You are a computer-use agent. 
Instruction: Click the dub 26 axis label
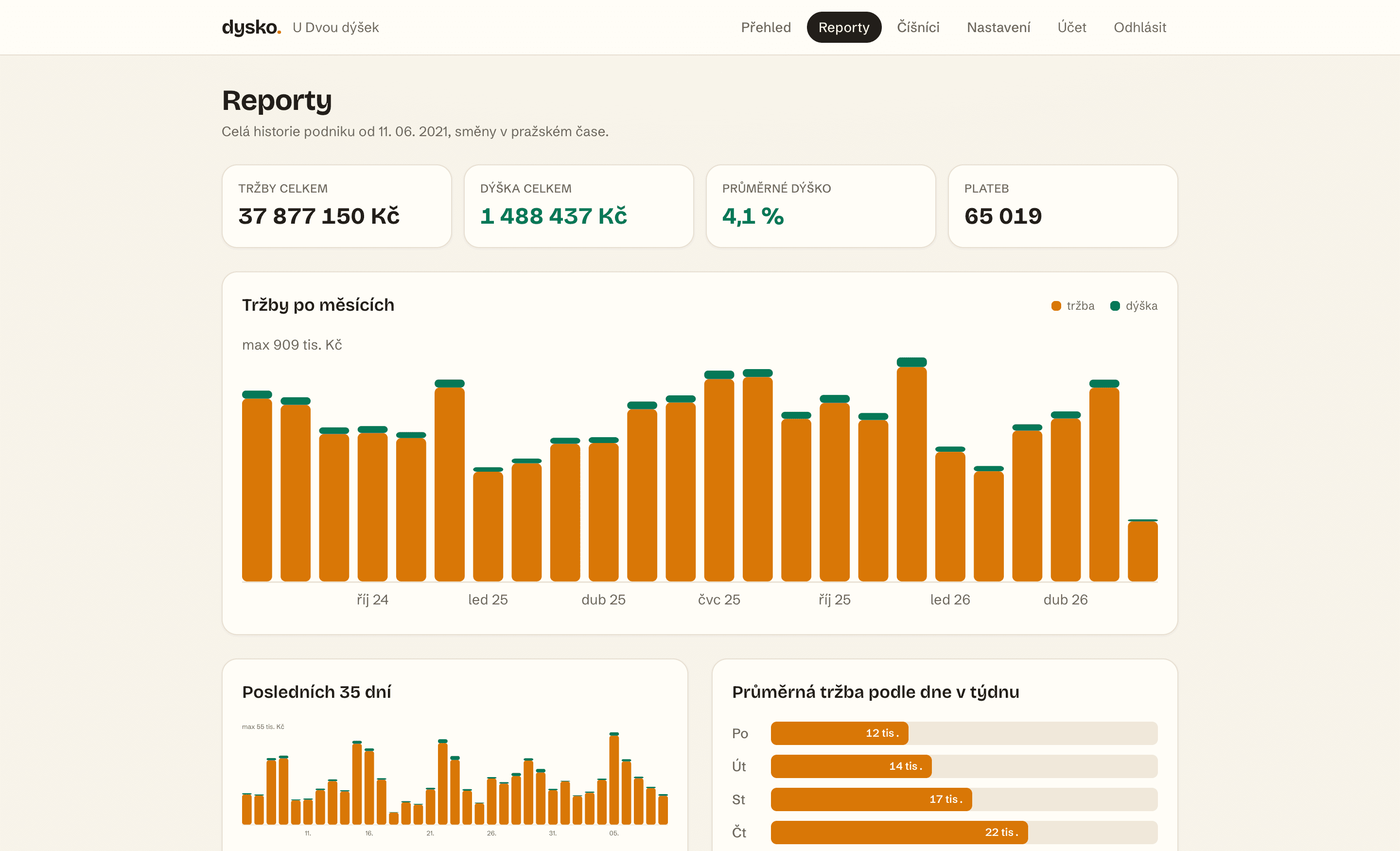[1066, 600]
